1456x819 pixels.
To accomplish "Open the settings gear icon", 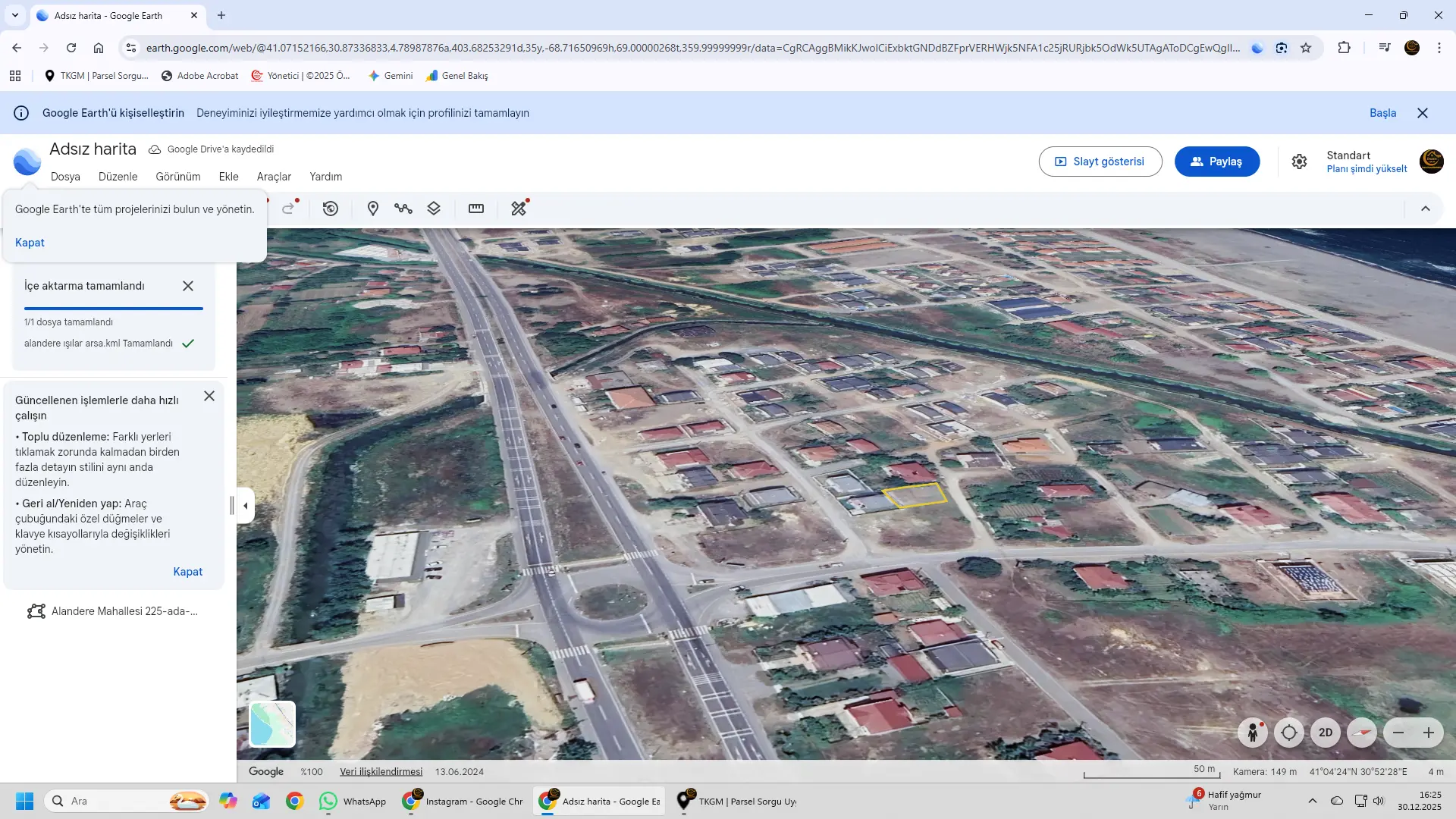I will tap(1299, 162).
